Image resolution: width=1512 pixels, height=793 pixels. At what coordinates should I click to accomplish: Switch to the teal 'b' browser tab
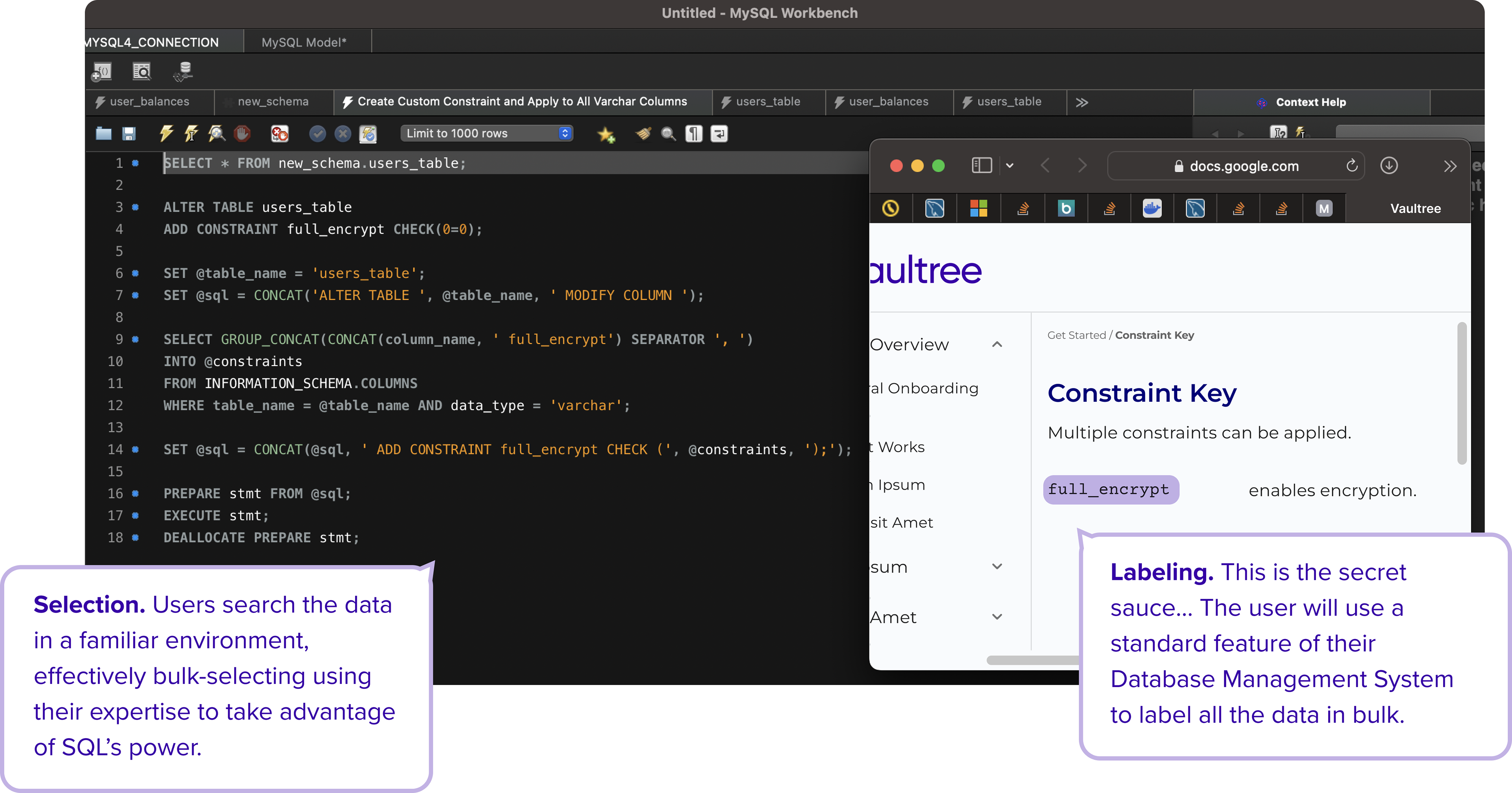(x=1066, y=208)
